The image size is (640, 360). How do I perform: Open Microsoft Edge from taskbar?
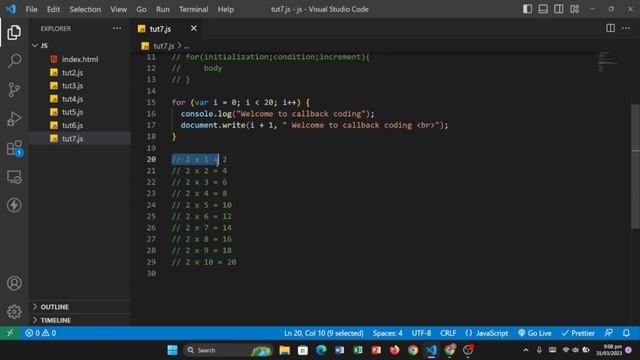coord(321,350)
